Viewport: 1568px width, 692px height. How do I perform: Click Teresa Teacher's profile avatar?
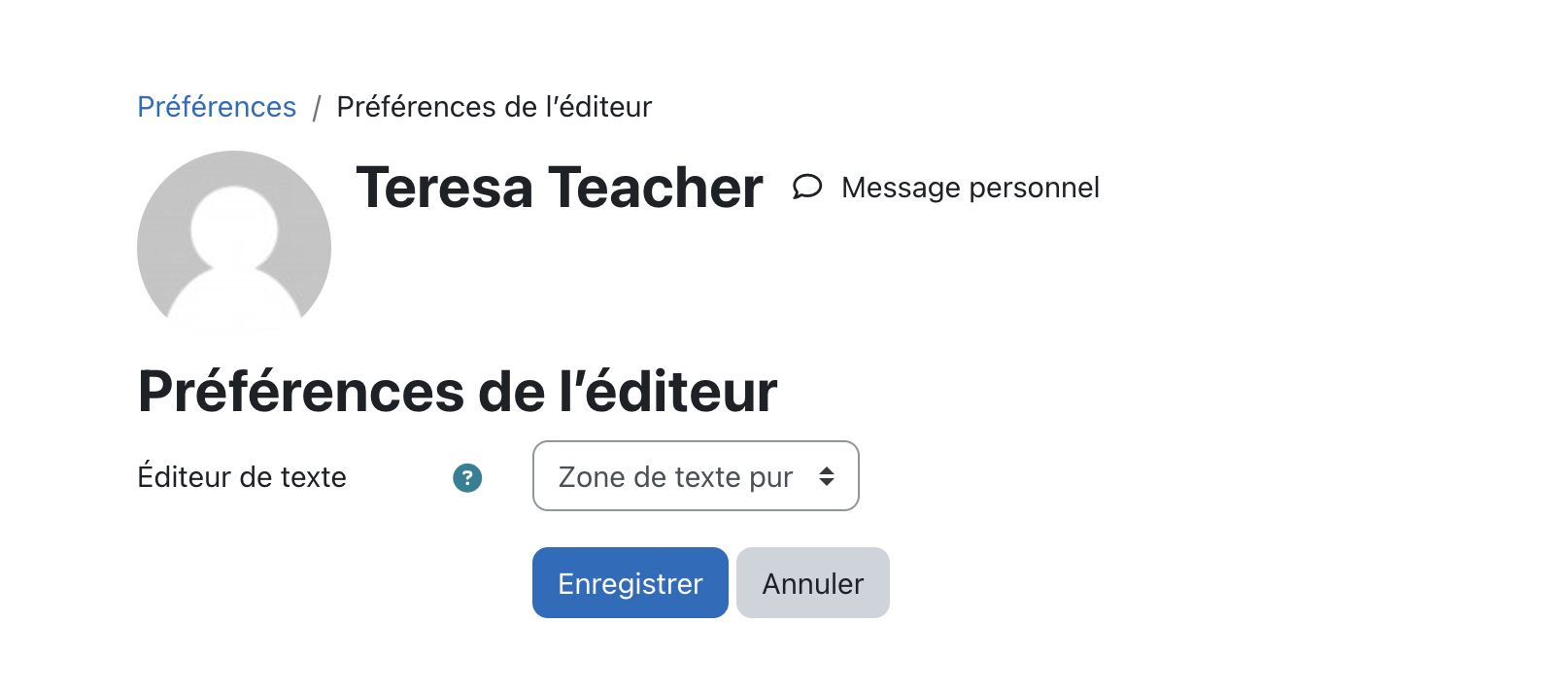coord(234,248)
